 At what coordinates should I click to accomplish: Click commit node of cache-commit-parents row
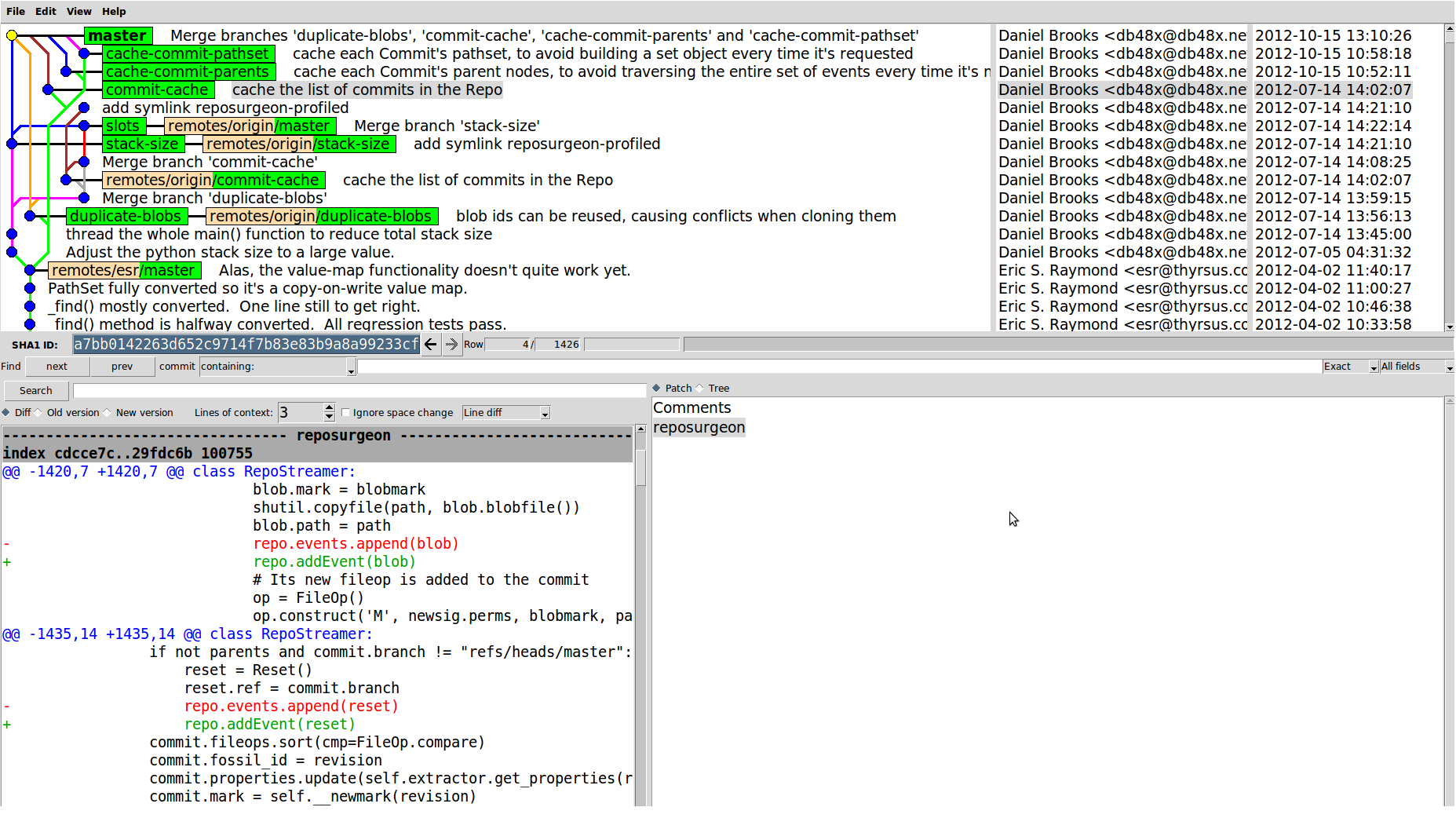66,71
